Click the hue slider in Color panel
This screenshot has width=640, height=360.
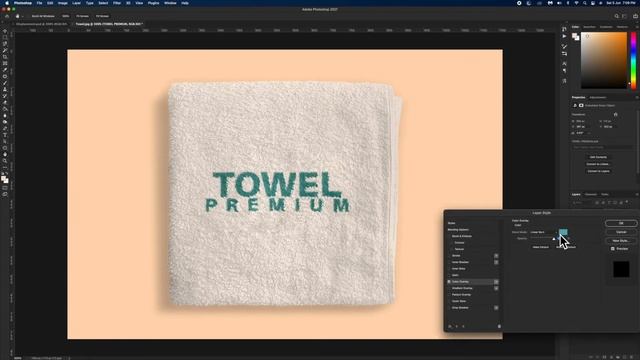[x=633, y=60]
